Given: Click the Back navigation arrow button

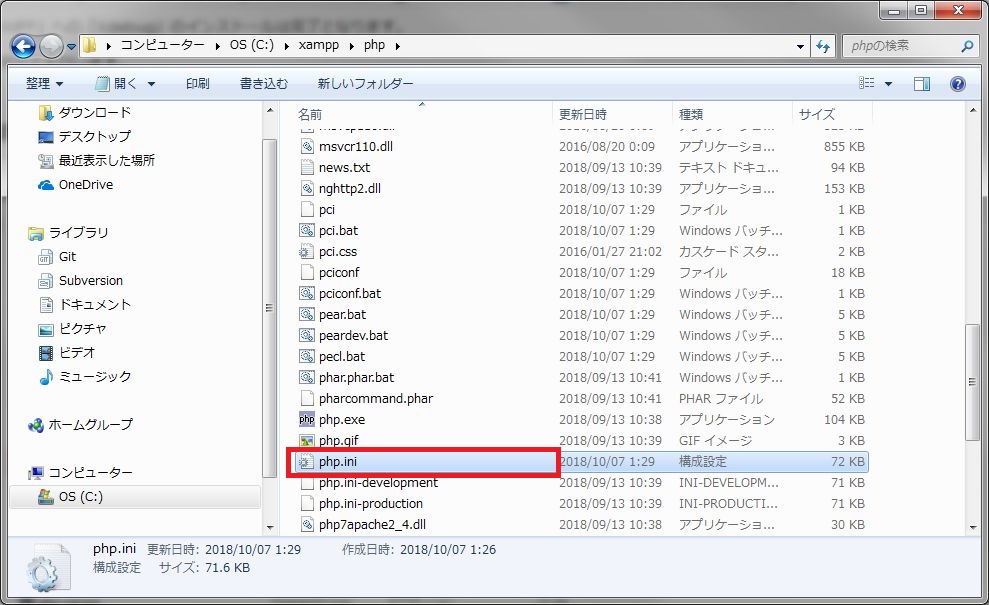Looking at the screenshot, I should pos(23,46).
